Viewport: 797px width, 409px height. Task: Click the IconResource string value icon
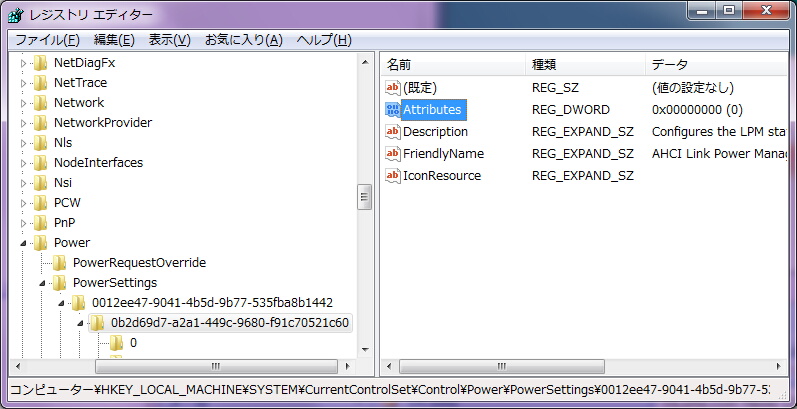click(393, 176)
